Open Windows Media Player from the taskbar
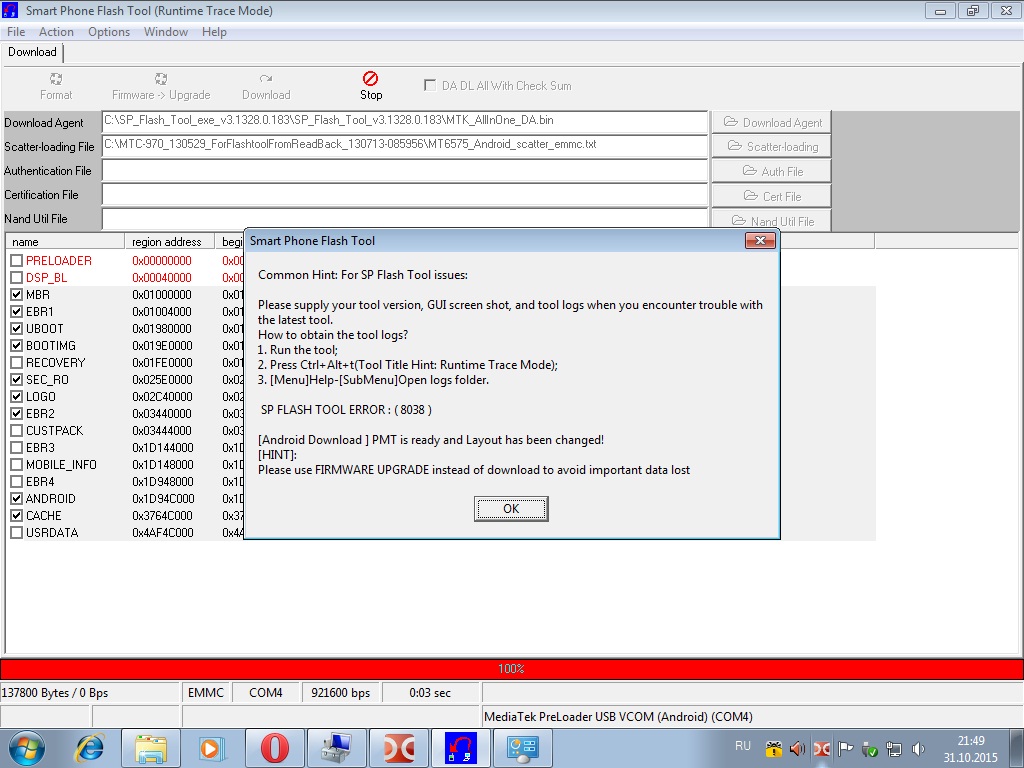This screenshot has height=768, width=1024. pyautogui.click(x=211, y=747)
